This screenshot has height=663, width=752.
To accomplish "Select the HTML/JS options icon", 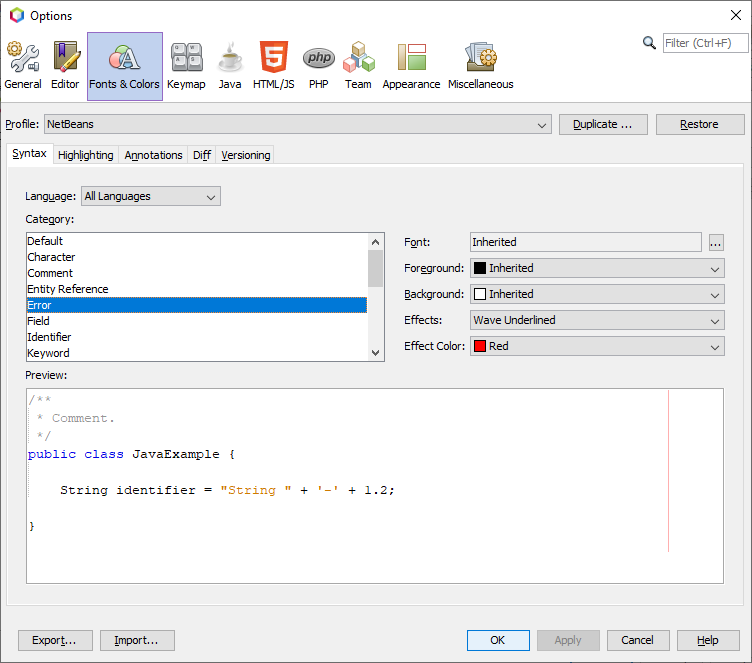I will click(273, 66).
